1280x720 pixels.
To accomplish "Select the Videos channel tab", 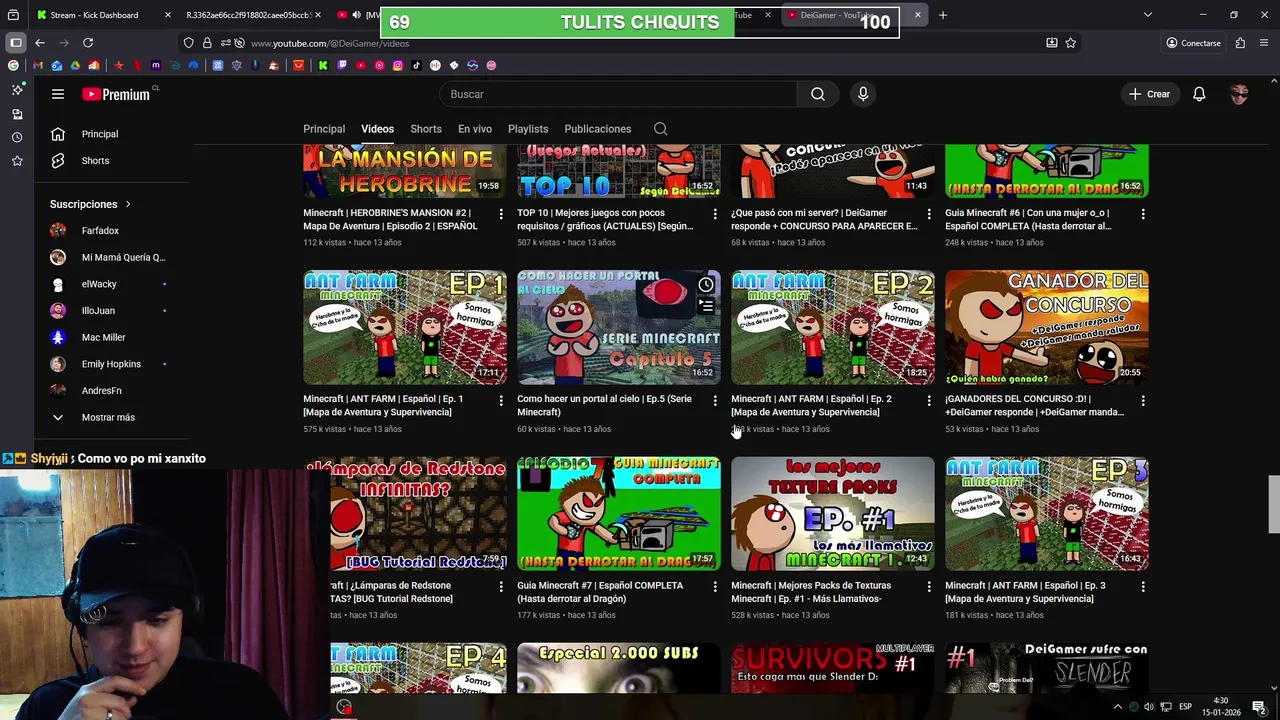I will [377, 129].
